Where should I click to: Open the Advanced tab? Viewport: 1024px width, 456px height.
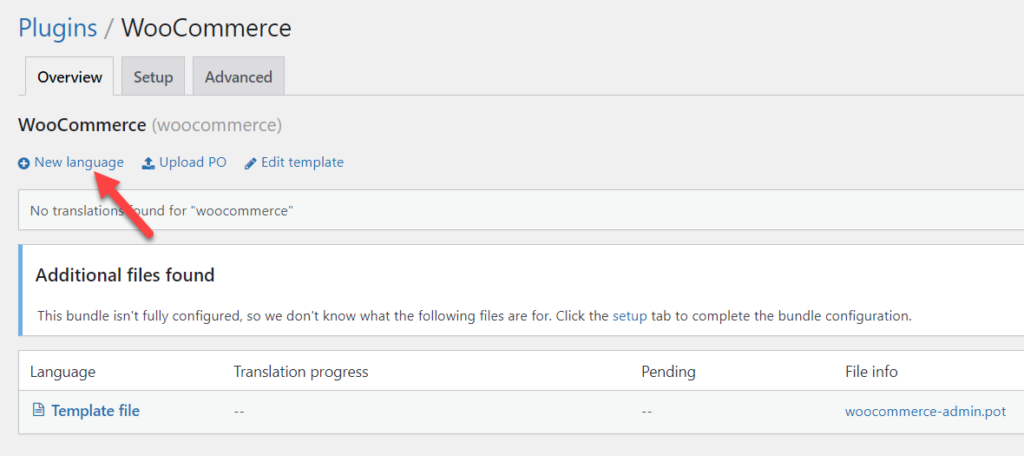(x=238, y=76)
